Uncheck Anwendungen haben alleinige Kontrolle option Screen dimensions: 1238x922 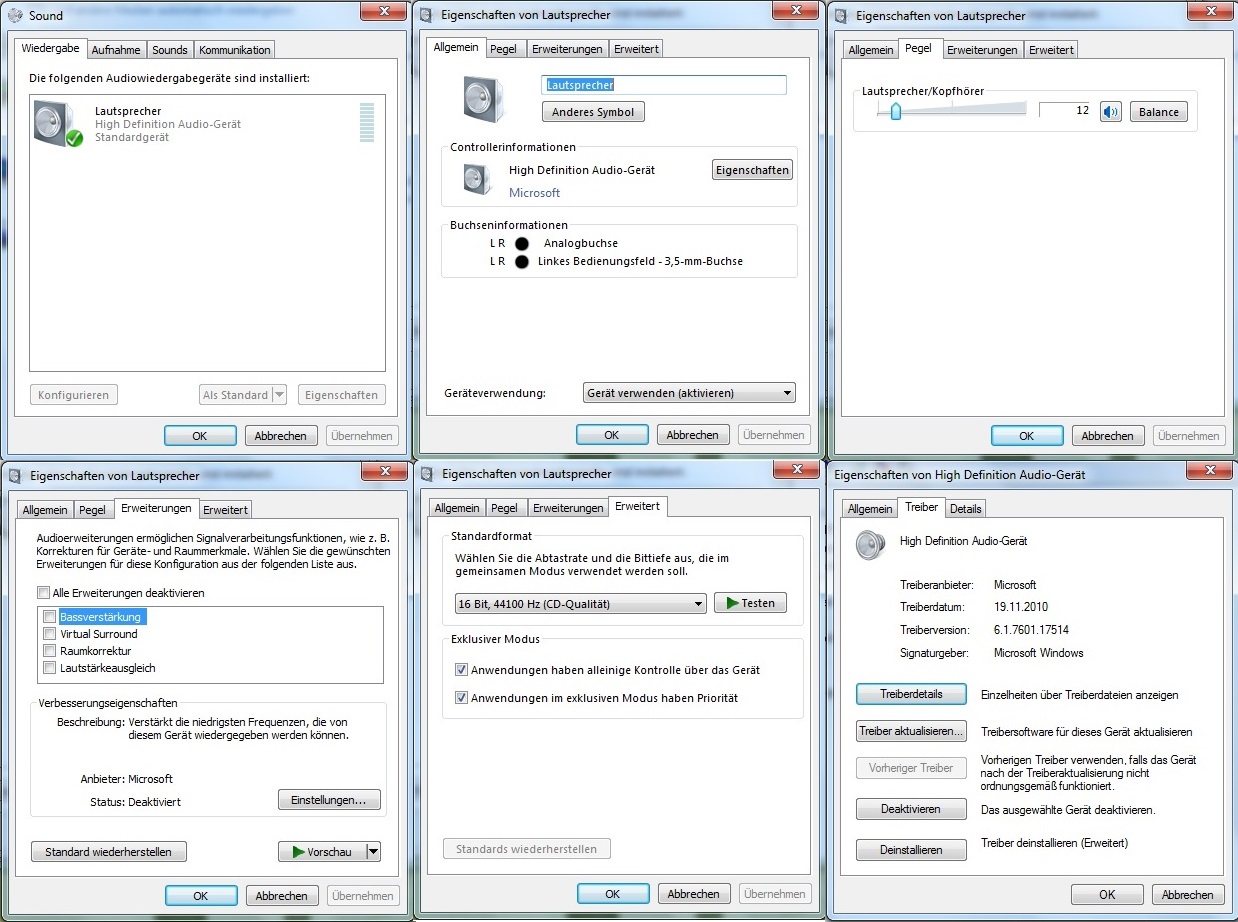[461, 670]
